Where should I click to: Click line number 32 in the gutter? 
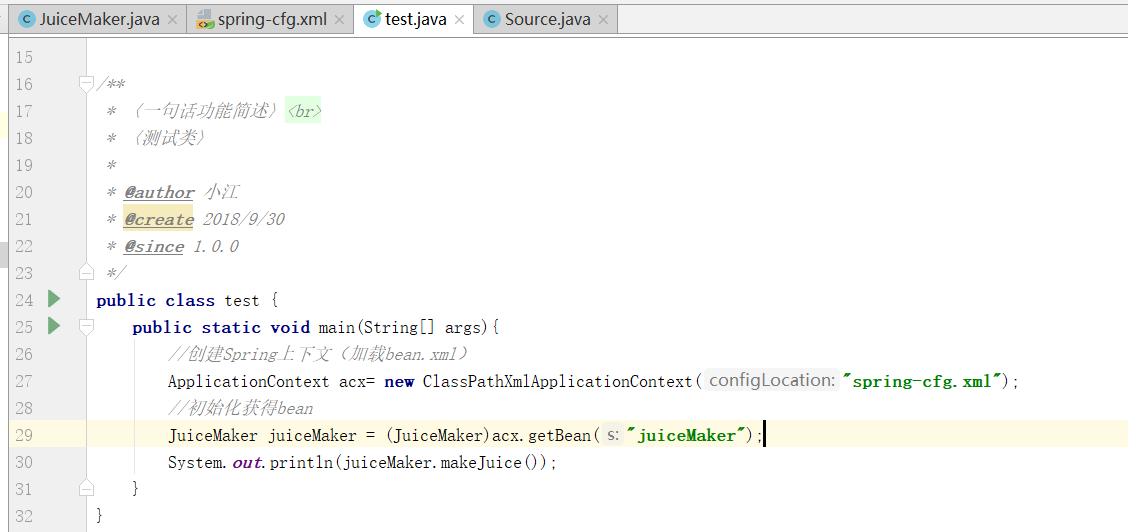click(24, 516)
